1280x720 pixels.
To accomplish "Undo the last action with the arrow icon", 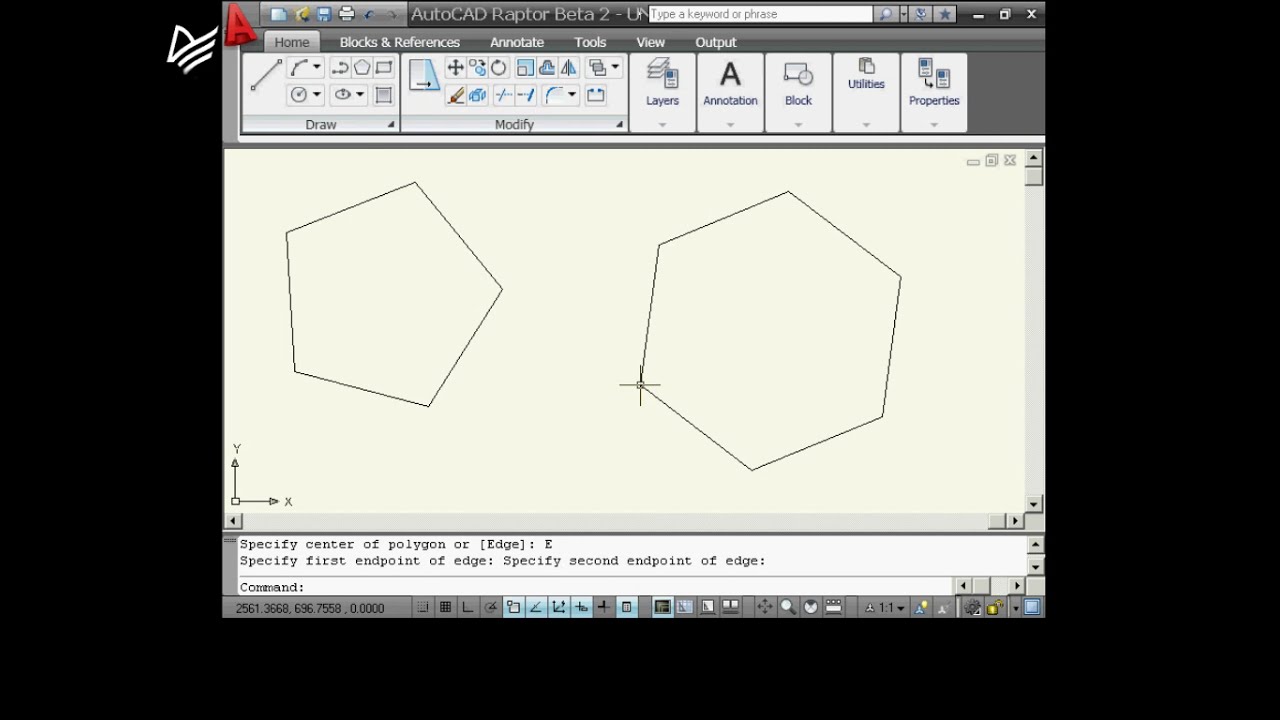I will point(370,14).
